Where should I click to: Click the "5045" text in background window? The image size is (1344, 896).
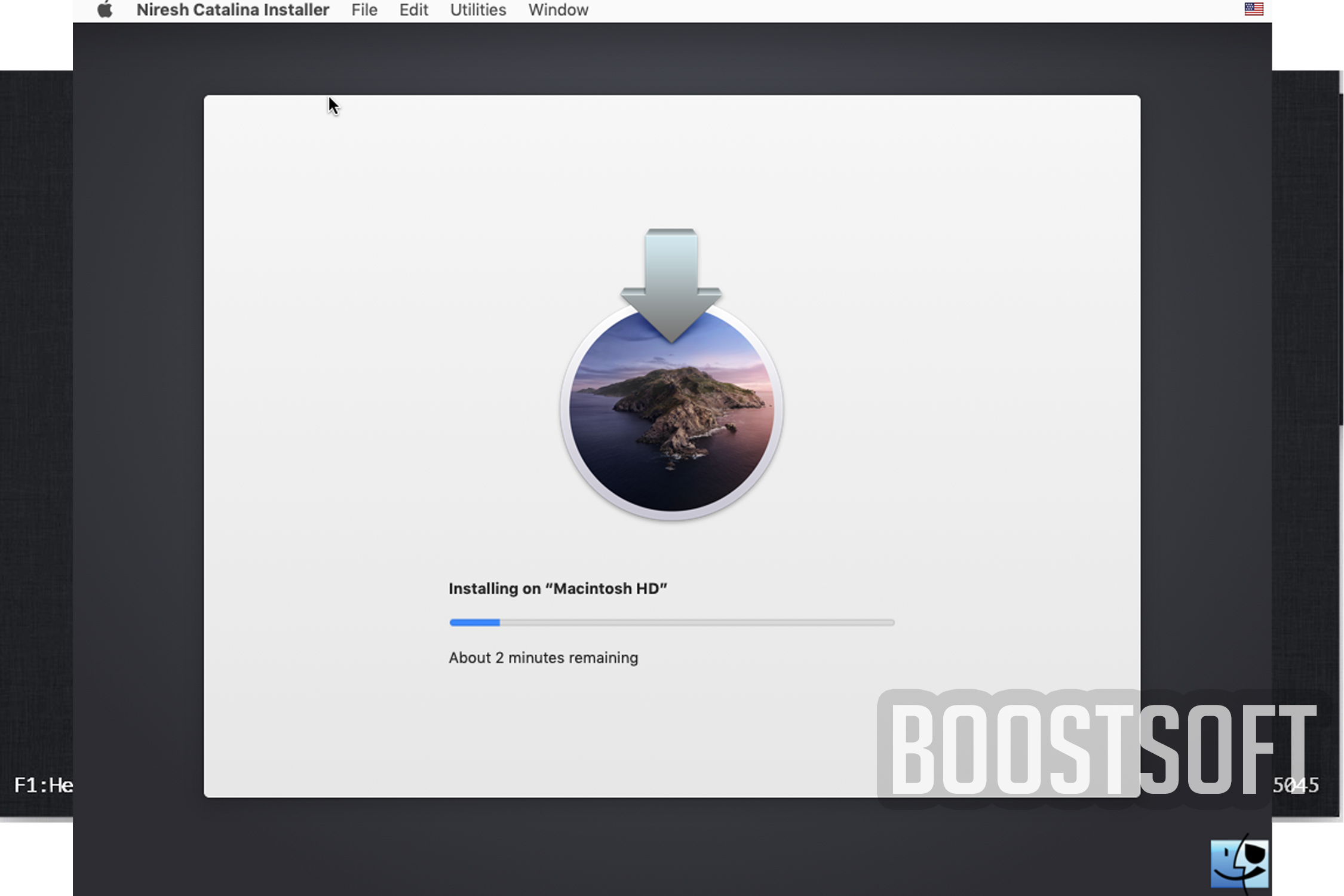click(1296, 785)
